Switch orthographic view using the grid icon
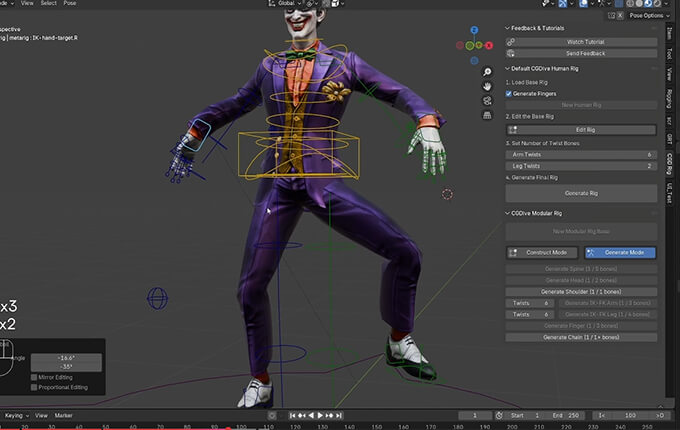This screenshot has width=680, height=430. (486, 116)
